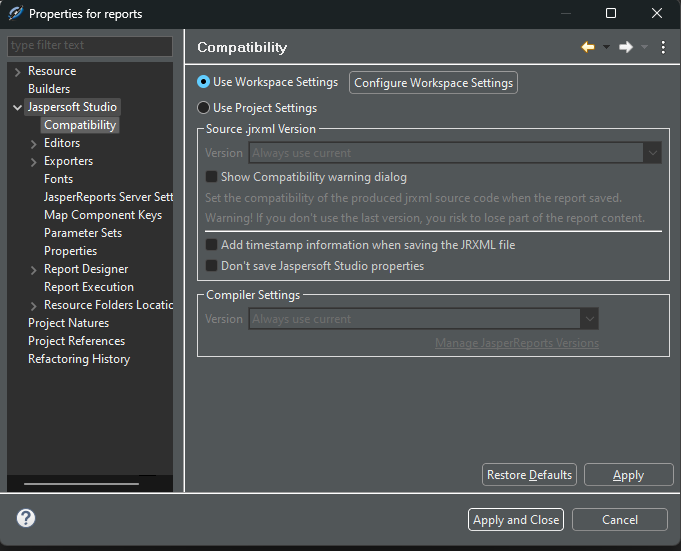The image size is (681, 551).
Task: Enable Add timestamp information checkbox
Action: coord(212,245)
